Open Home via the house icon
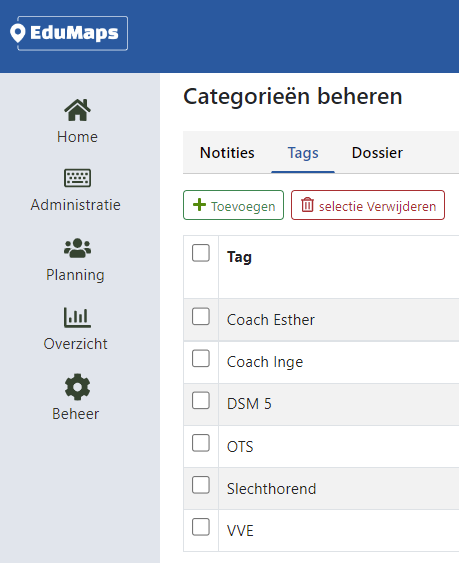The width and height of the screenshot is (459, 563). [77, 110]
